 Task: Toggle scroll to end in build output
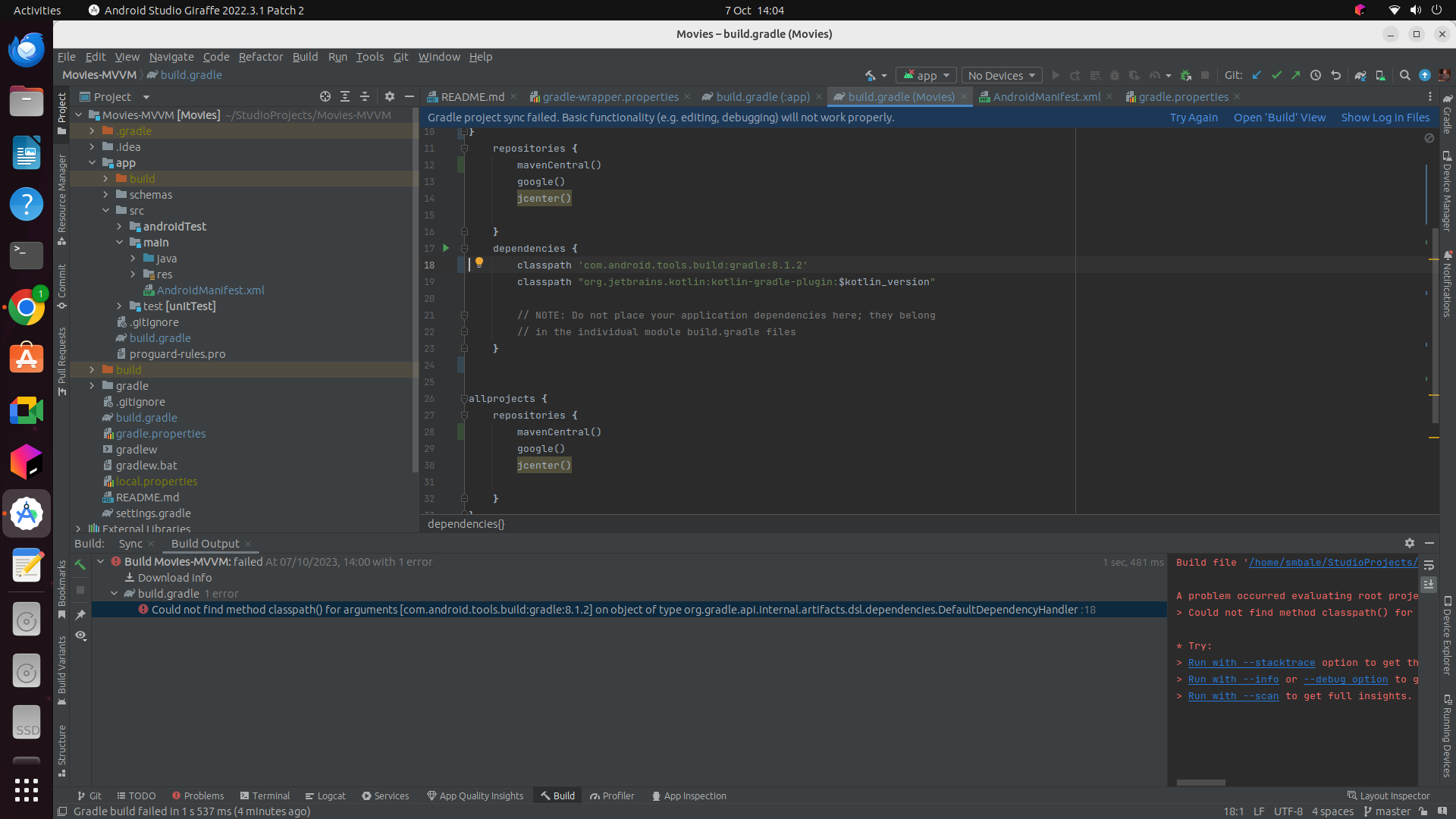pos(1429,585)
